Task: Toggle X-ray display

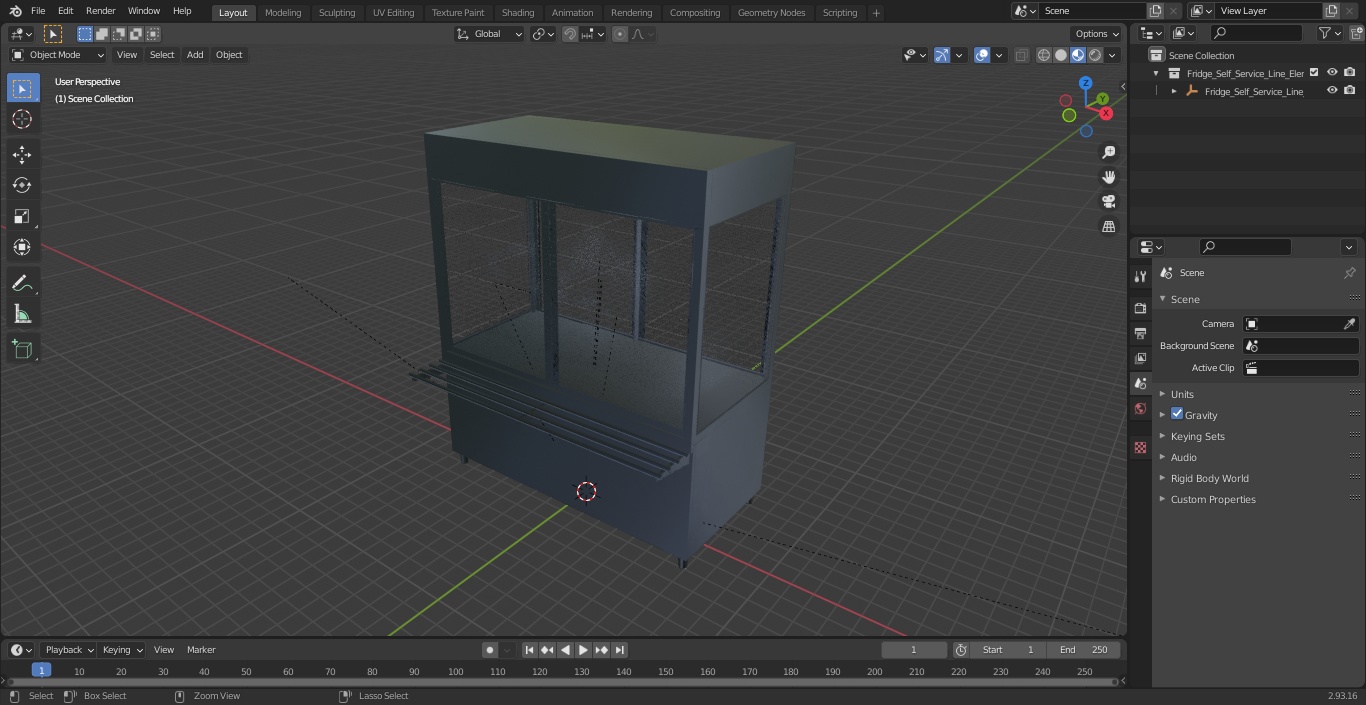Action: [x=1021, y=55]
